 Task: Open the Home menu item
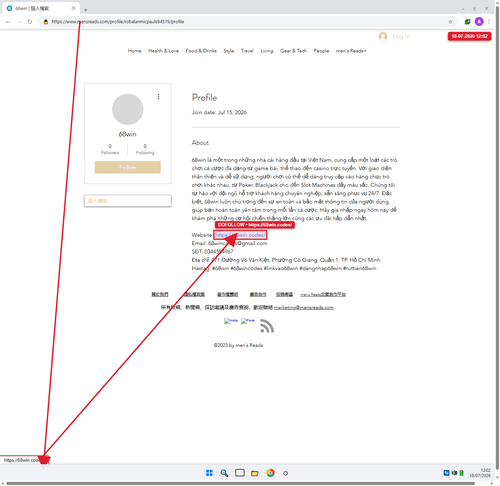(134, 51)
